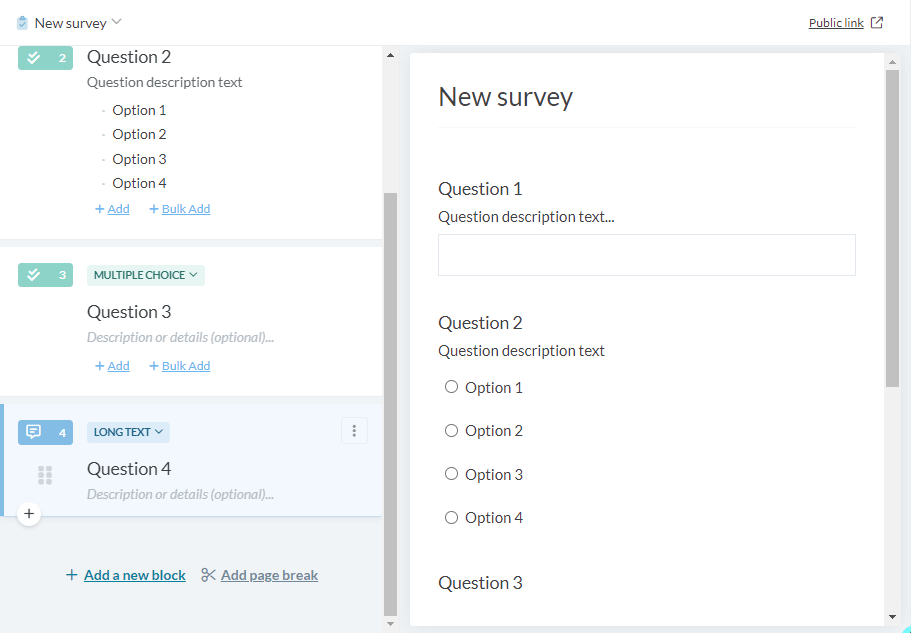Click Add page break link

click(269, 575)
